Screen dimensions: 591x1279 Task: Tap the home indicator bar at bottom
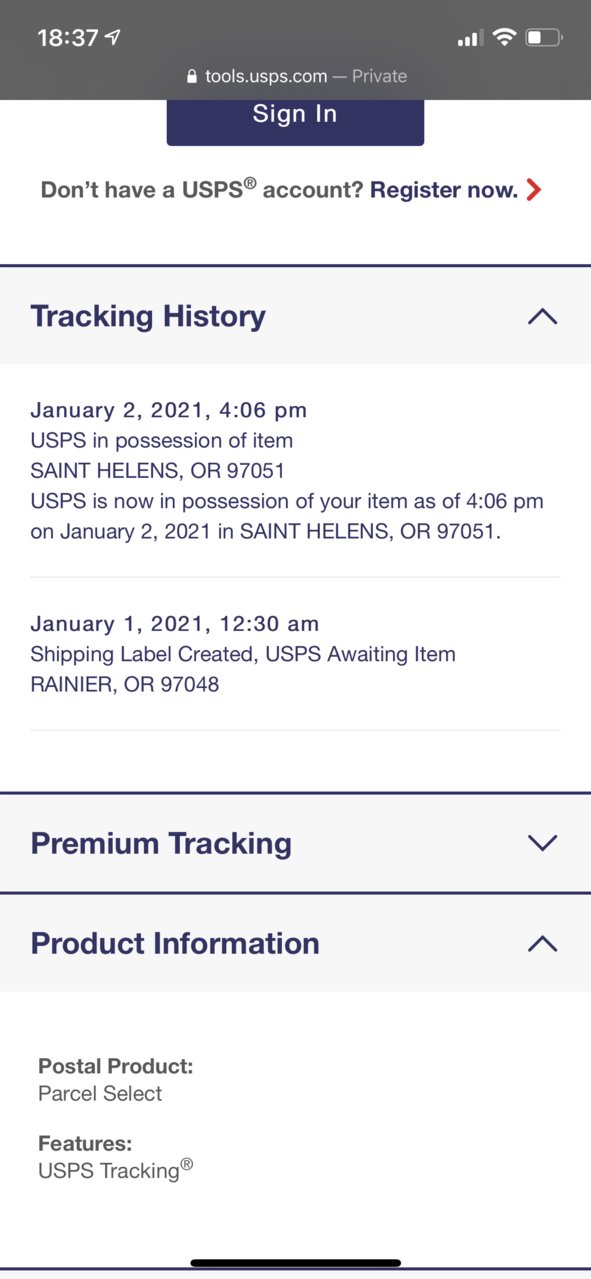coord(296,1263)
